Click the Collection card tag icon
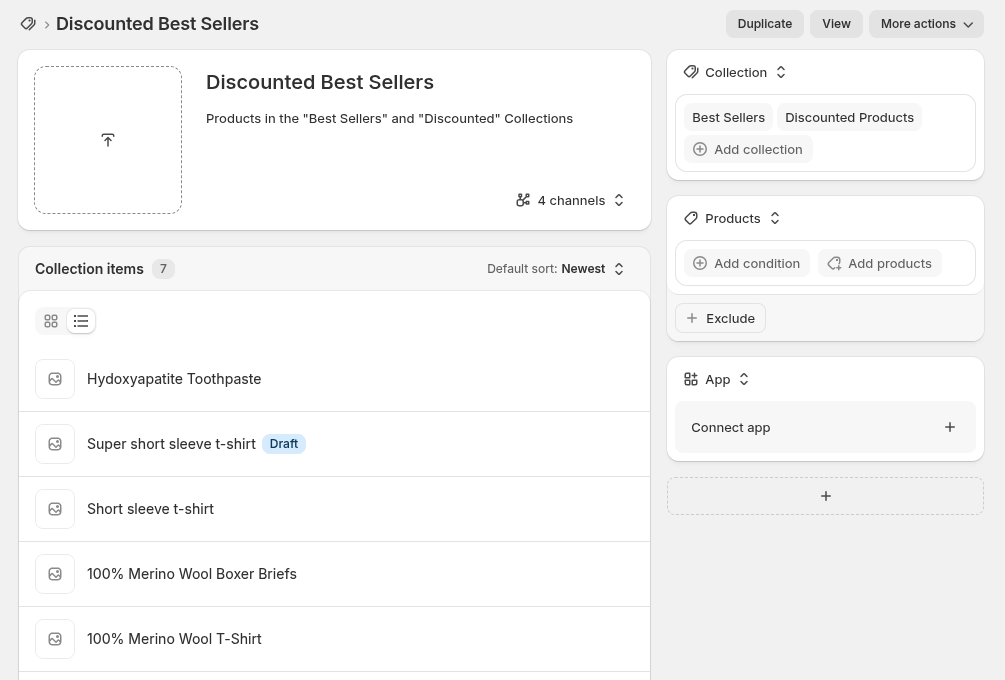 tap(691, 72)
